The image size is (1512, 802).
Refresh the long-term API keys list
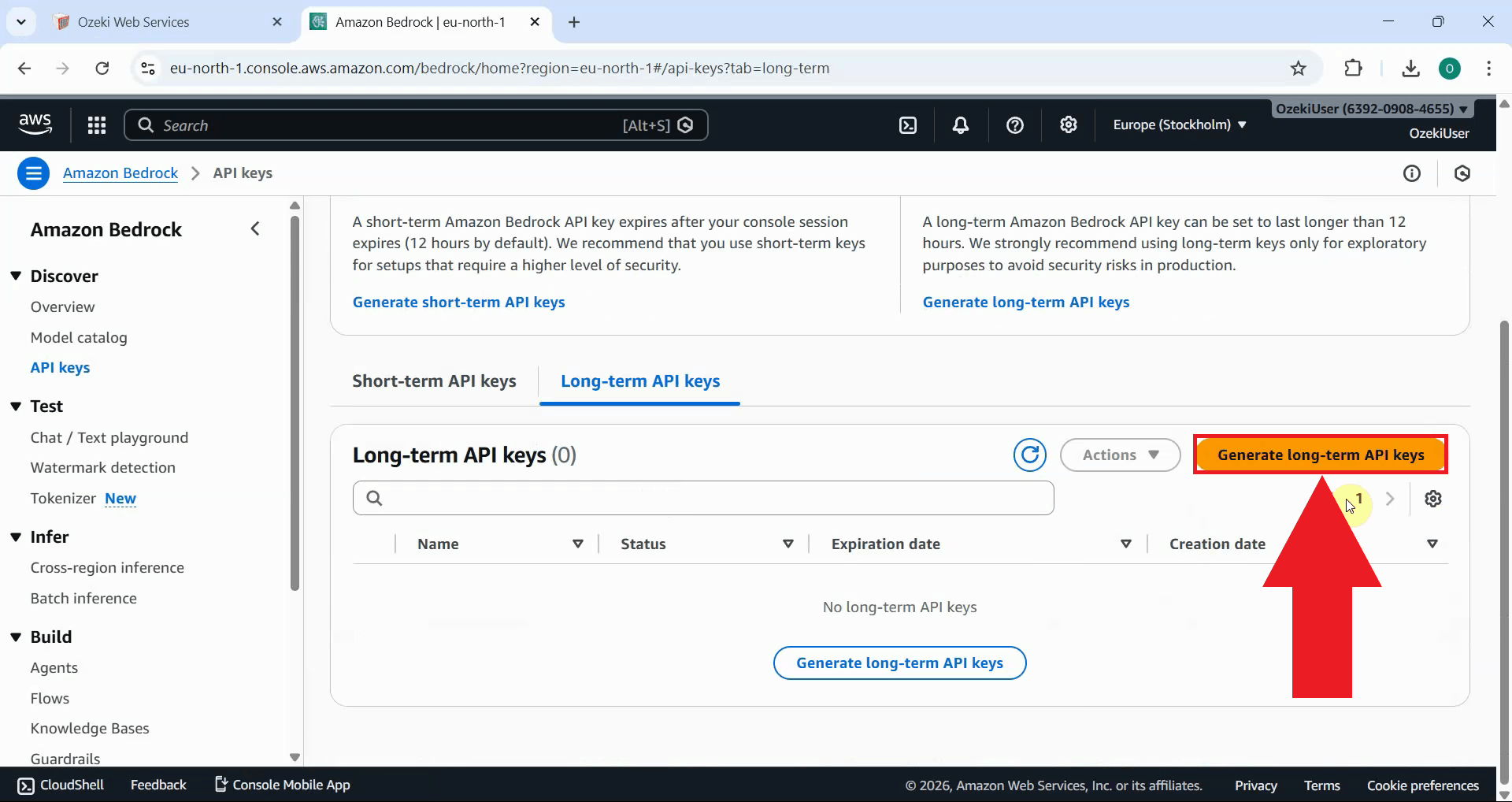1029,455
